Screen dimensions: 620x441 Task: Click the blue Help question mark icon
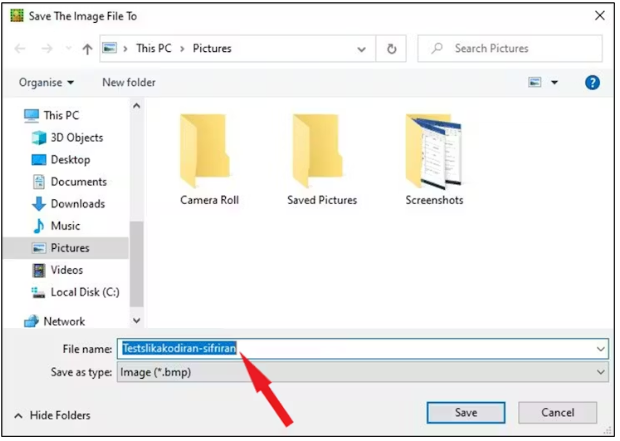(592, 82)
